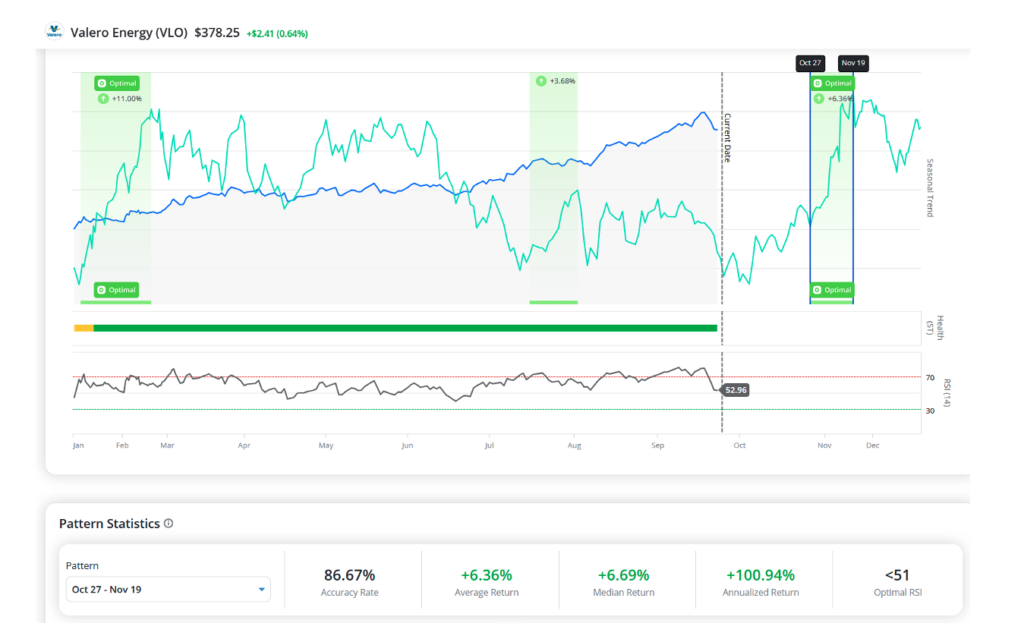Click the top Optimal badge in November
1024x642 pixels.
point(833,83)
